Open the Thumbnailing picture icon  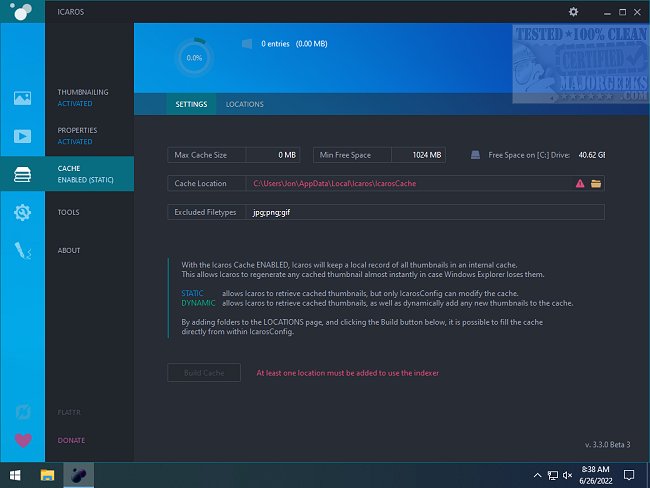tap(22, 98)
